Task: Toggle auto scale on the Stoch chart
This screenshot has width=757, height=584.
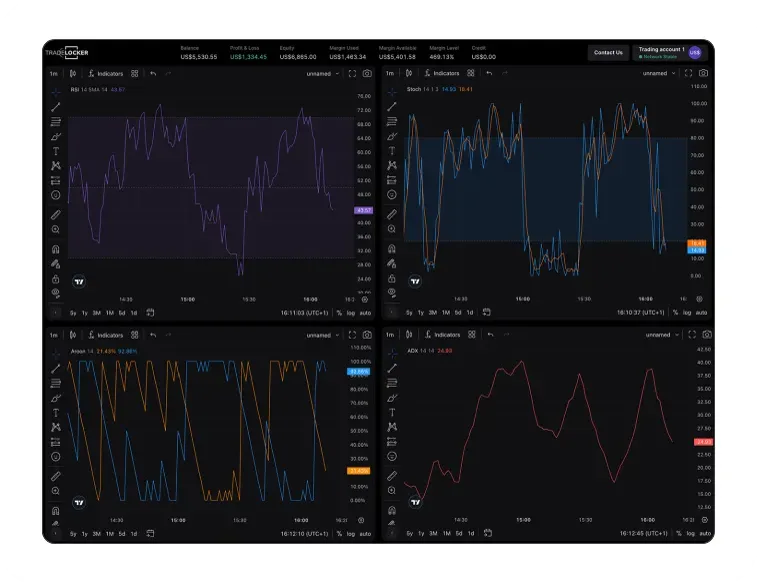Action: pos(701,313)
